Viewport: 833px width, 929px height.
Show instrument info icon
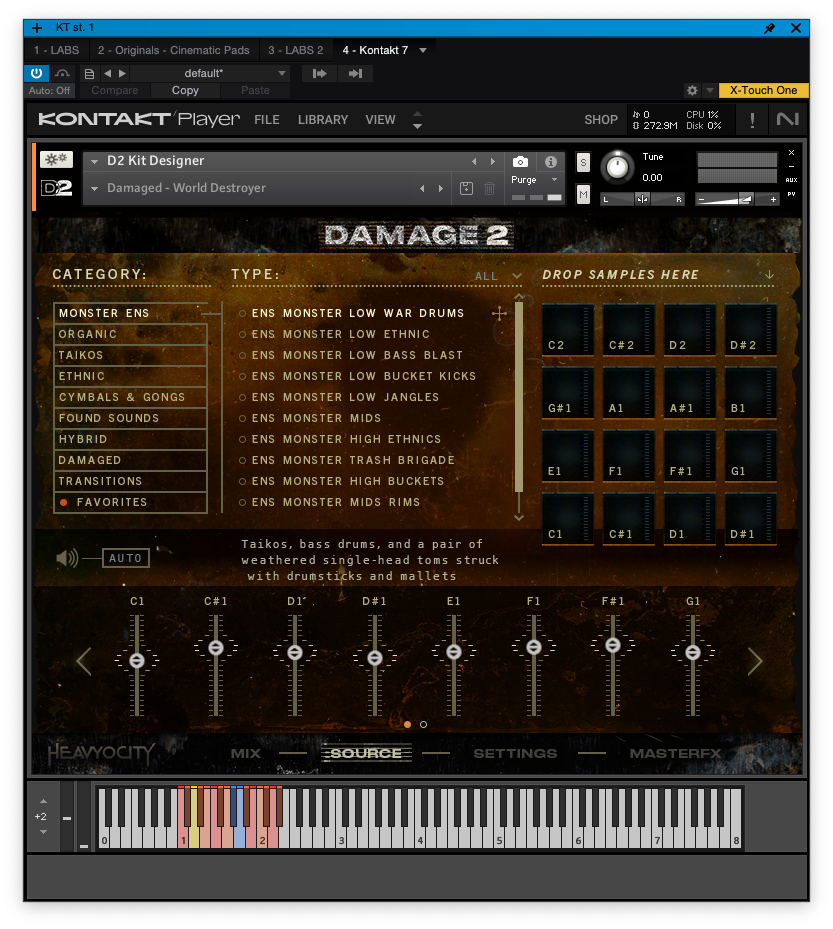coord(550,161)
